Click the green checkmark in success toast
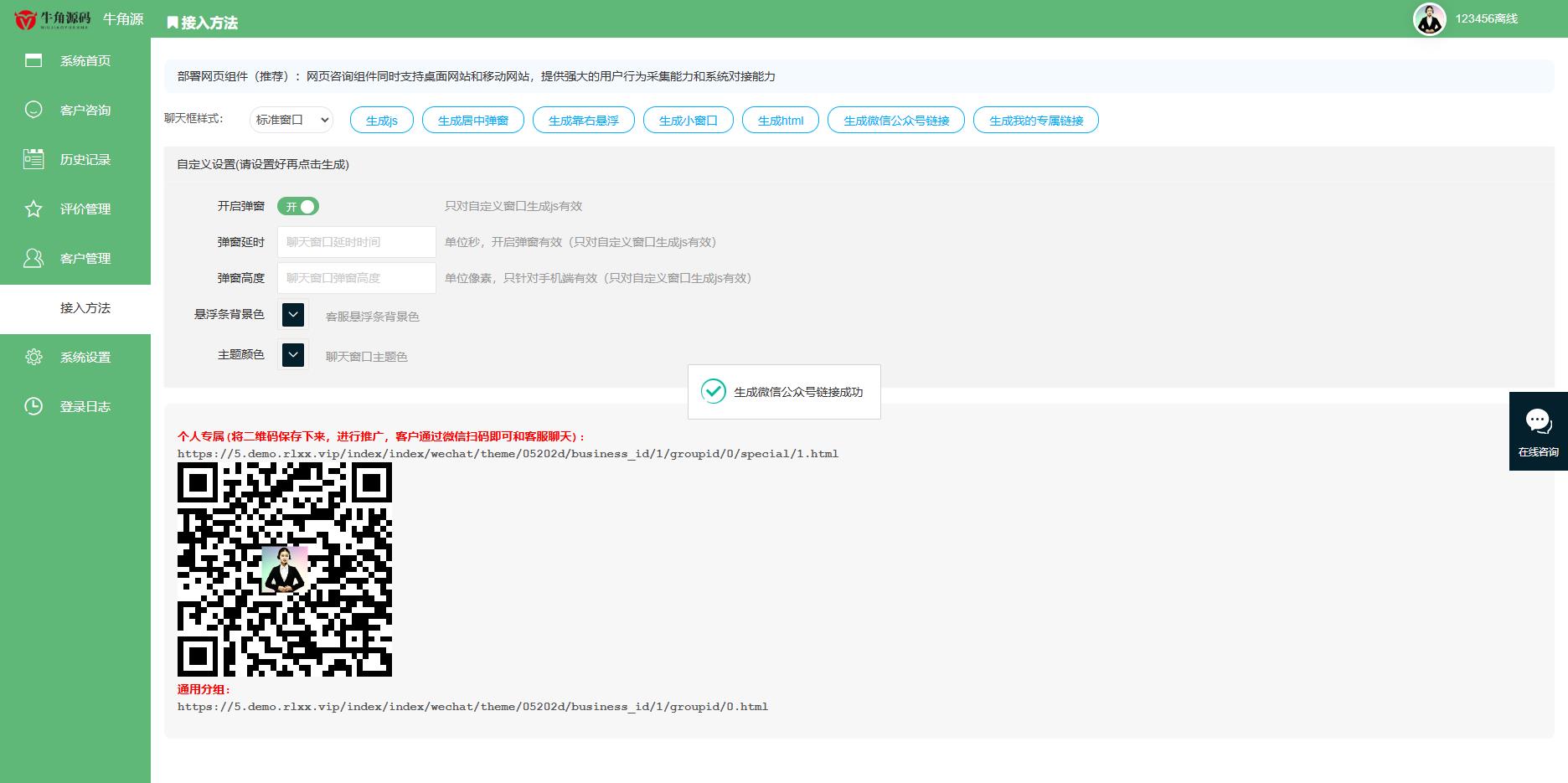Viewport: 1568px width, 783px height. tap(713, 391)
